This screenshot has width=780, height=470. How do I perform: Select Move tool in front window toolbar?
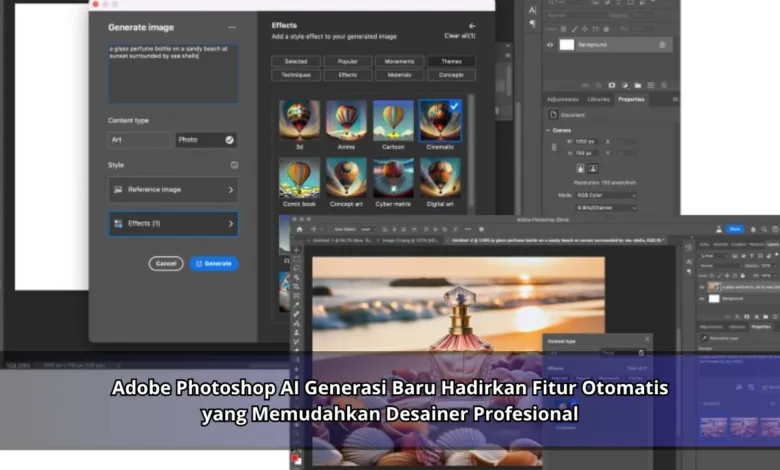click(296, 250)
